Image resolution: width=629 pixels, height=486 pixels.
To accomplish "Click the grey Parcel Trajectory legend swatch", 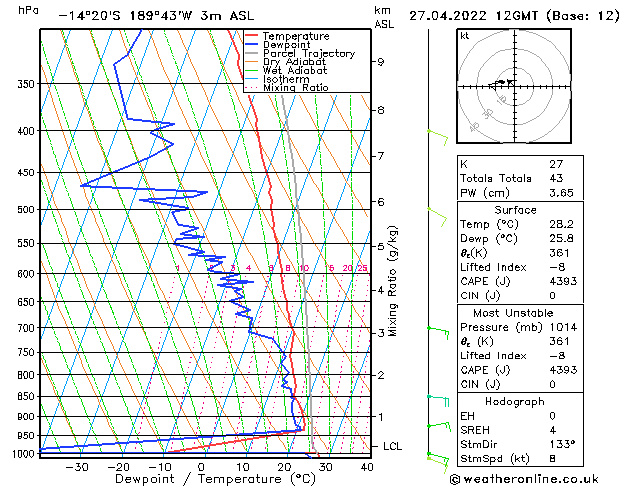I will pos(252,53).
